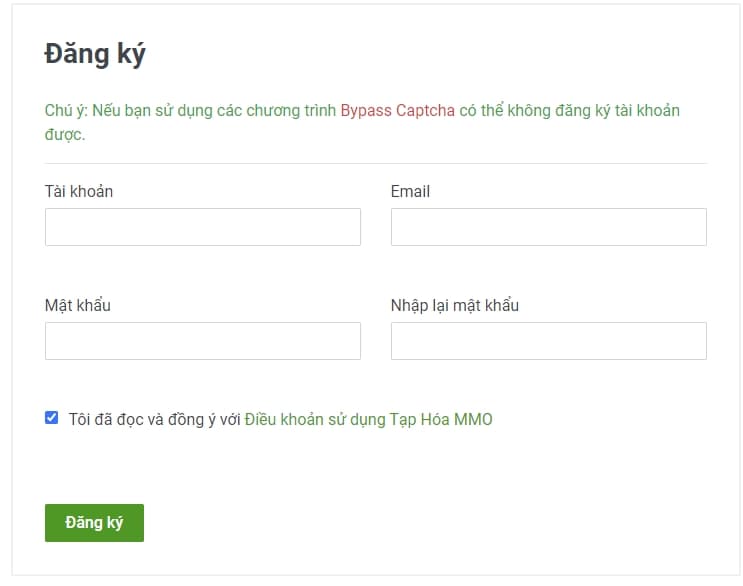Click blank card area right of Đăng ký button
743x586 pixels.
point(420,523)
